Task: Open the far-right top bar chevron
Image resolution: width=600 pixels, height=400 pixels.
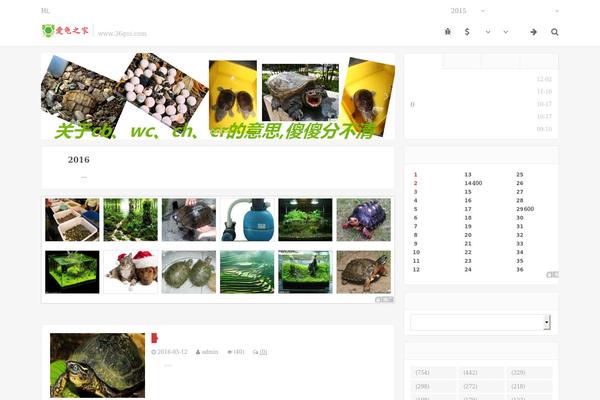Action: click(557, 11)
